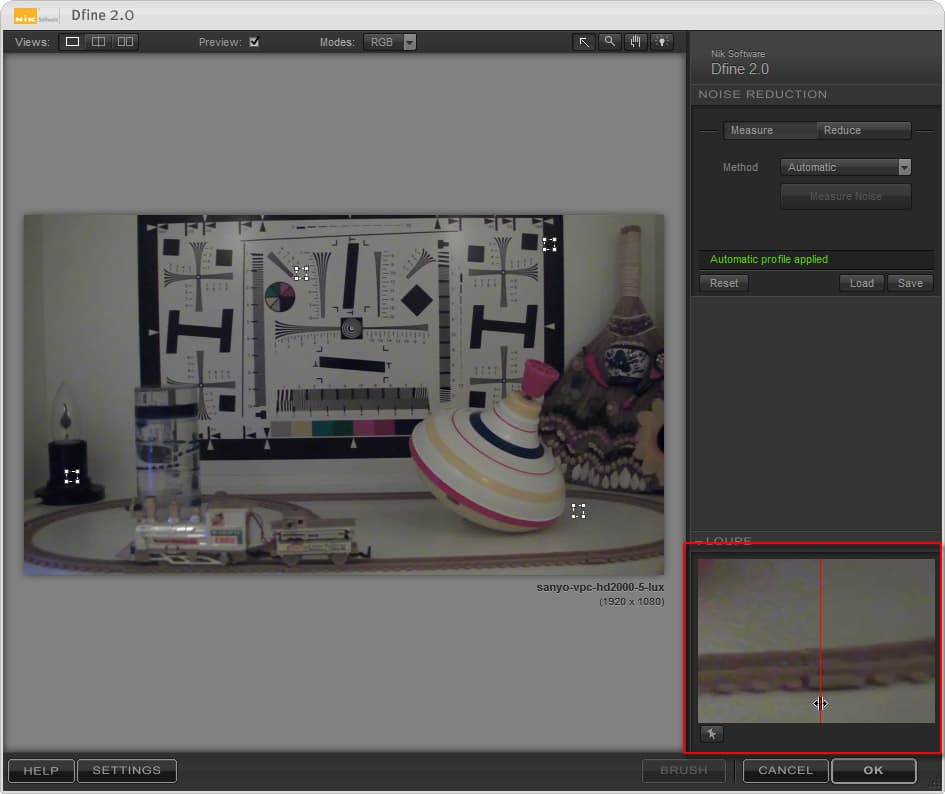Click the loupe red split divider handle
This screenshot has height=794, width=945.
pyautogui.click(x=820, y=703)
